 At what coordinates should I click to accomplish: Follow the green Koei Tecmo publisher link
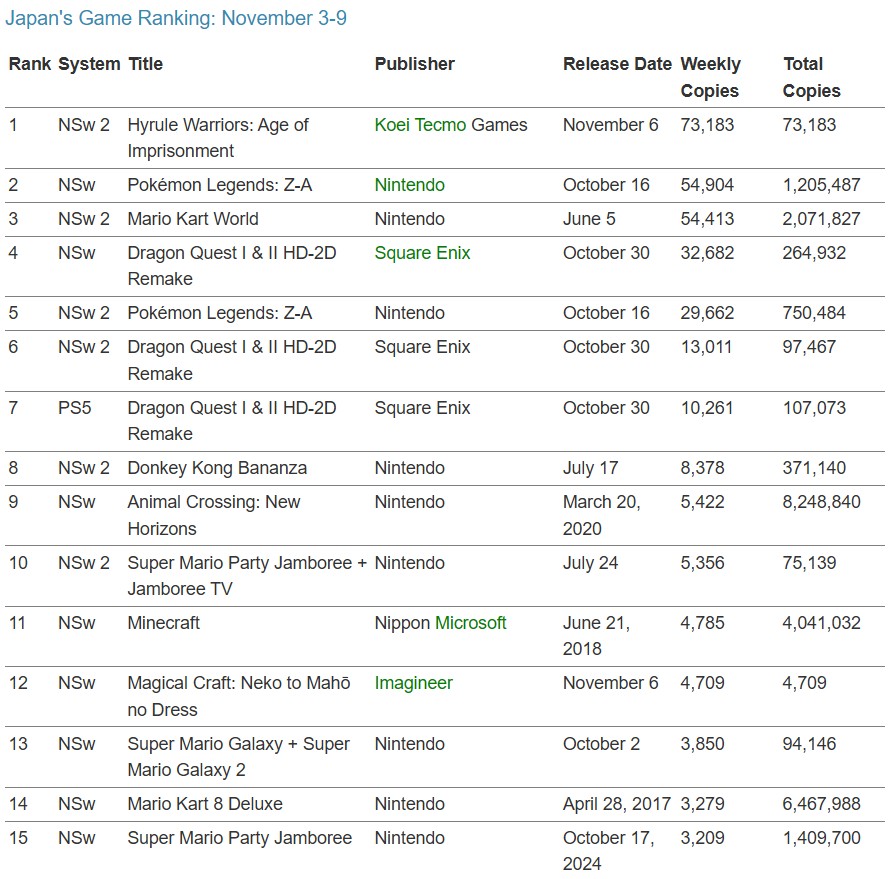(x=420, y=125)
